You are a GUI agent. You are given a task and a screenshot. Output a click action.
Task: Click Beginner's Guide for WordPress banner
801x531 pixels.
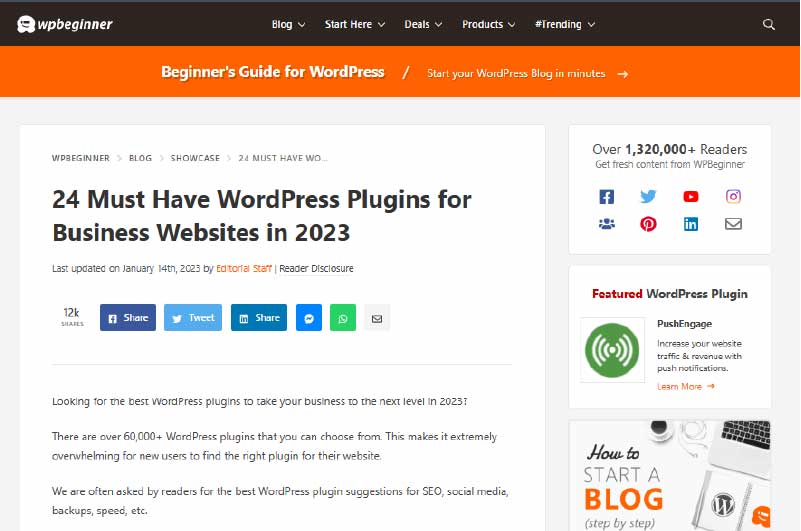pyautogui.click(x=273, y=72)
